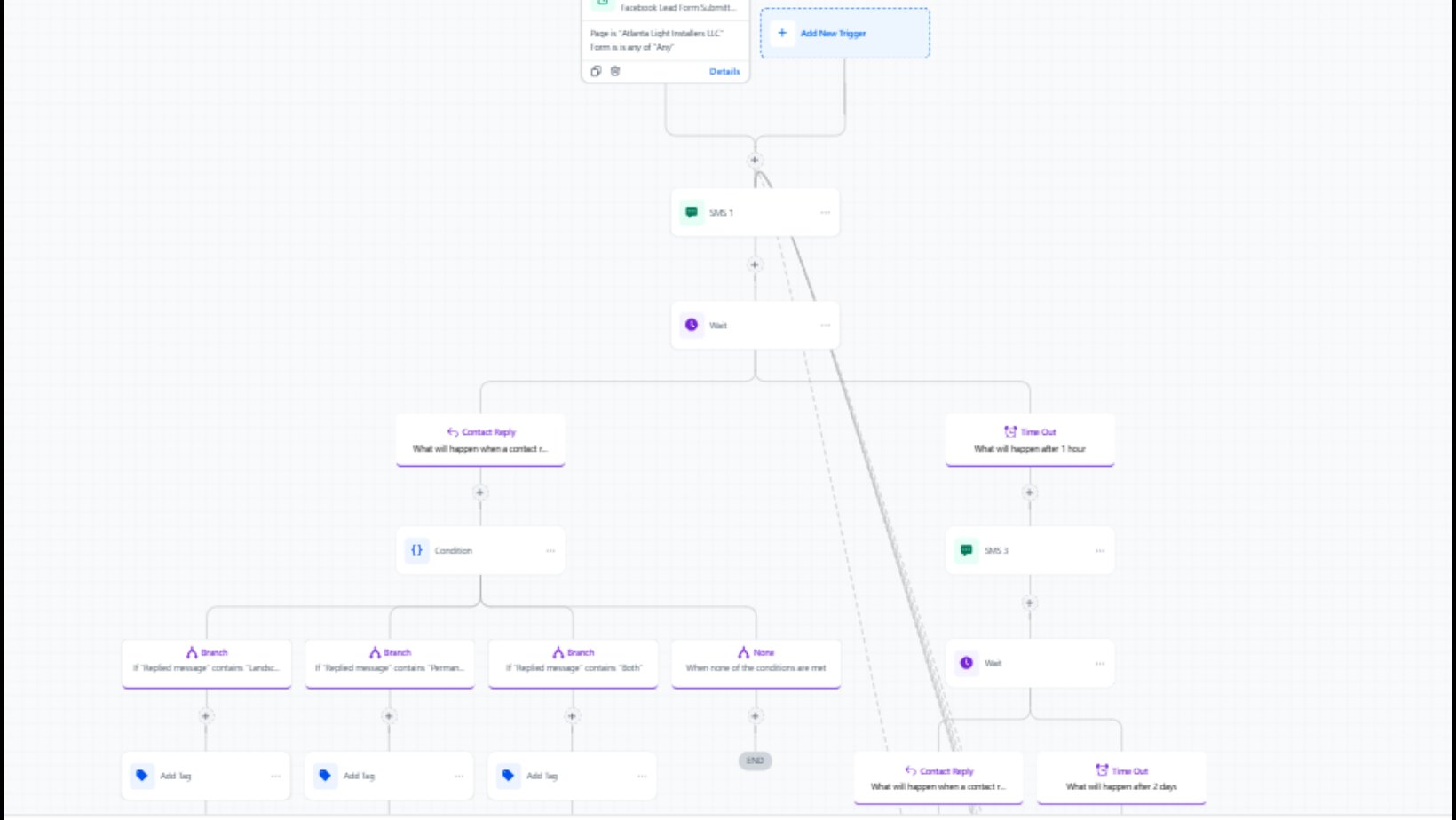1456x820 pixels.
Task: Select the Branch containing "Landsc..."
Action: pos(207,663)
